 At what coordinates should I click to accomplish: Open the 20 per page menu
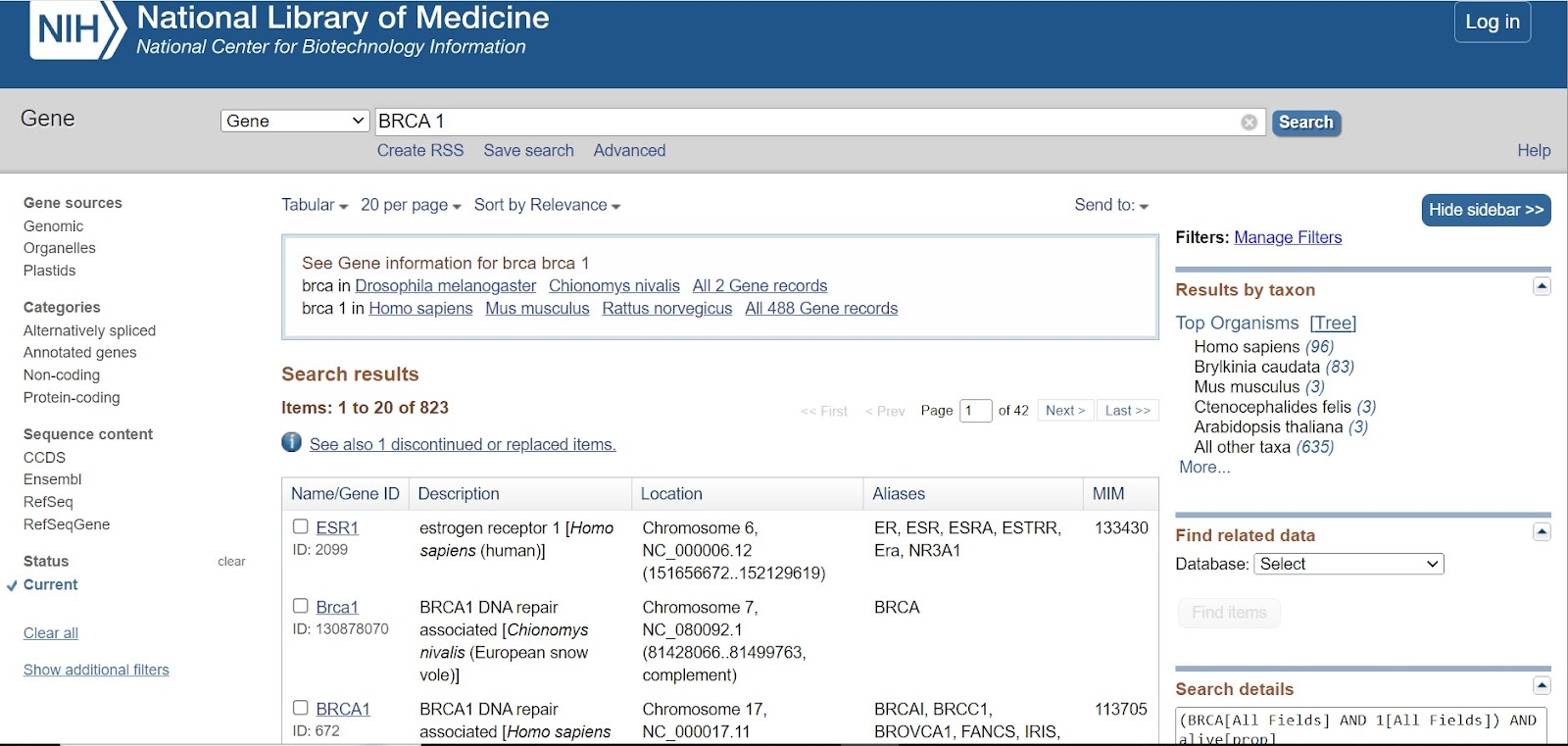(x=411, y=205)
